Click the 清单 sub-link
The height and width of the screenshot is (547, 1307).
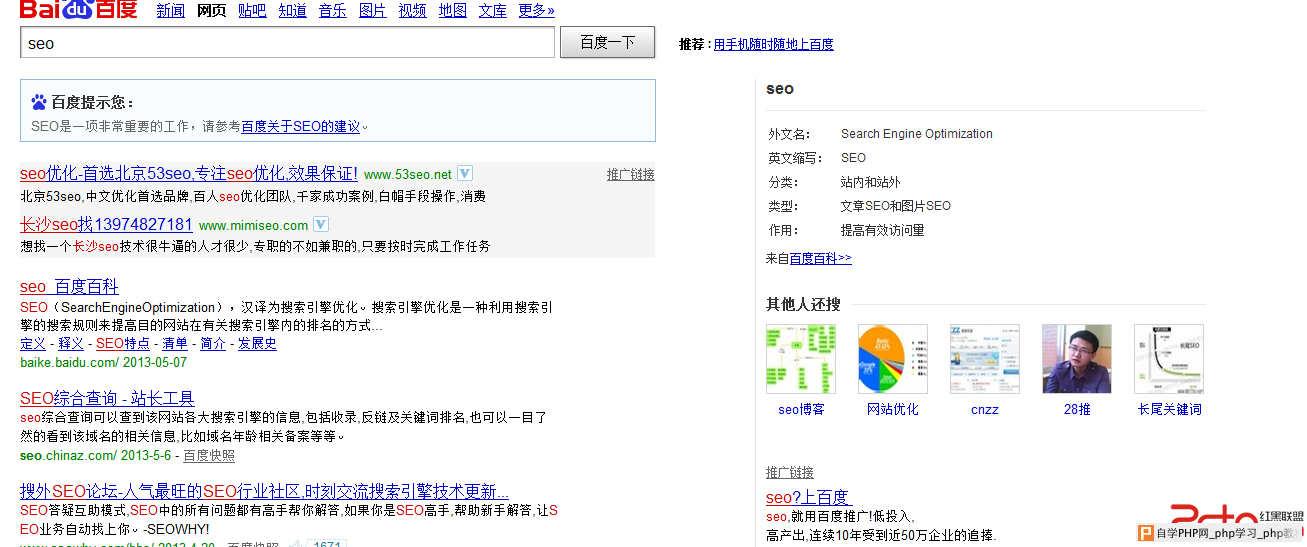[175, 343]
